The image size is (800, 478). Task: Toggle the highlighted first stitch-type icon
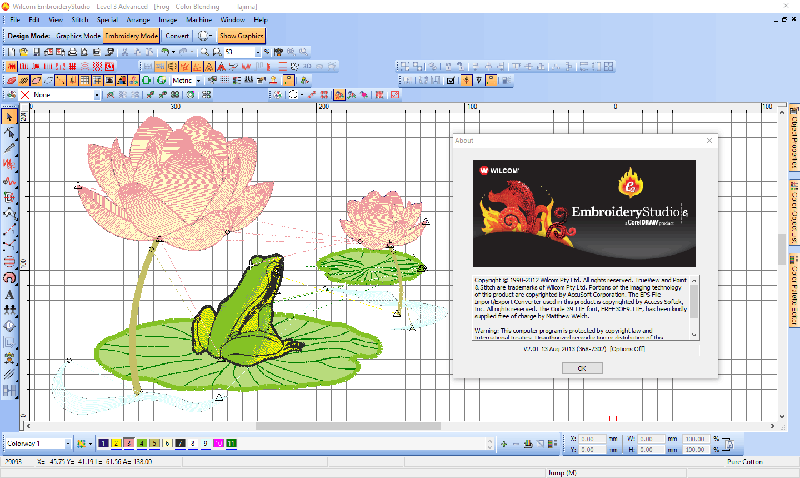point(11,66)
